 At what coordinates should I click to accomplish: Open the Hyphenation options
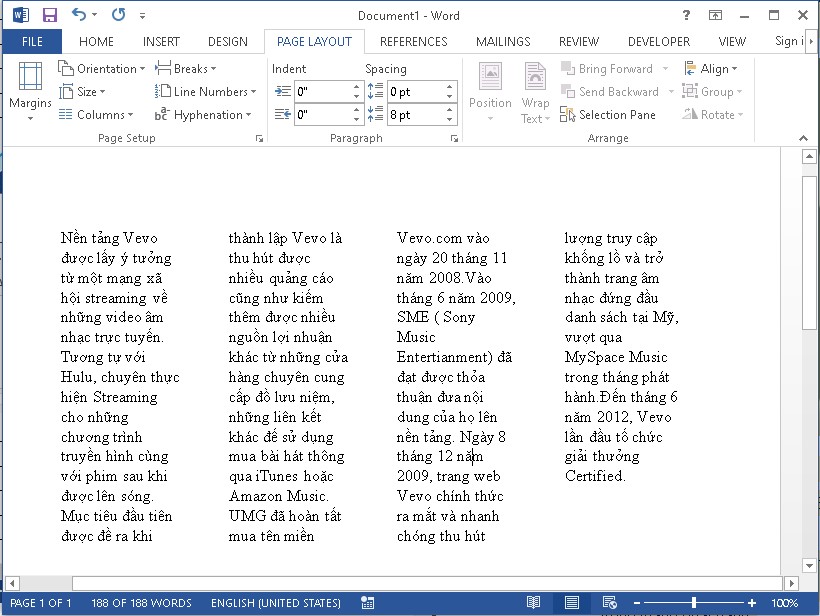[203, 114]
